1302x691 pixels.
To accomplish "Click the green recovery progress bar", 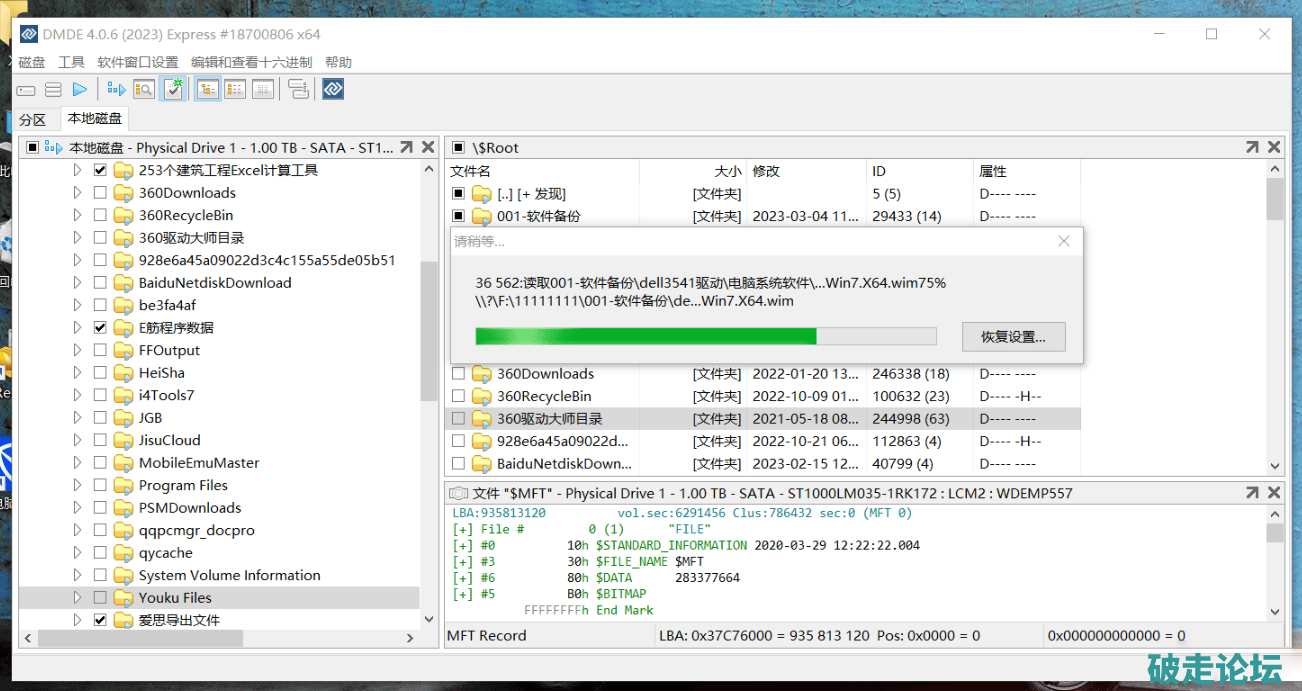I will tap(646, 336).
